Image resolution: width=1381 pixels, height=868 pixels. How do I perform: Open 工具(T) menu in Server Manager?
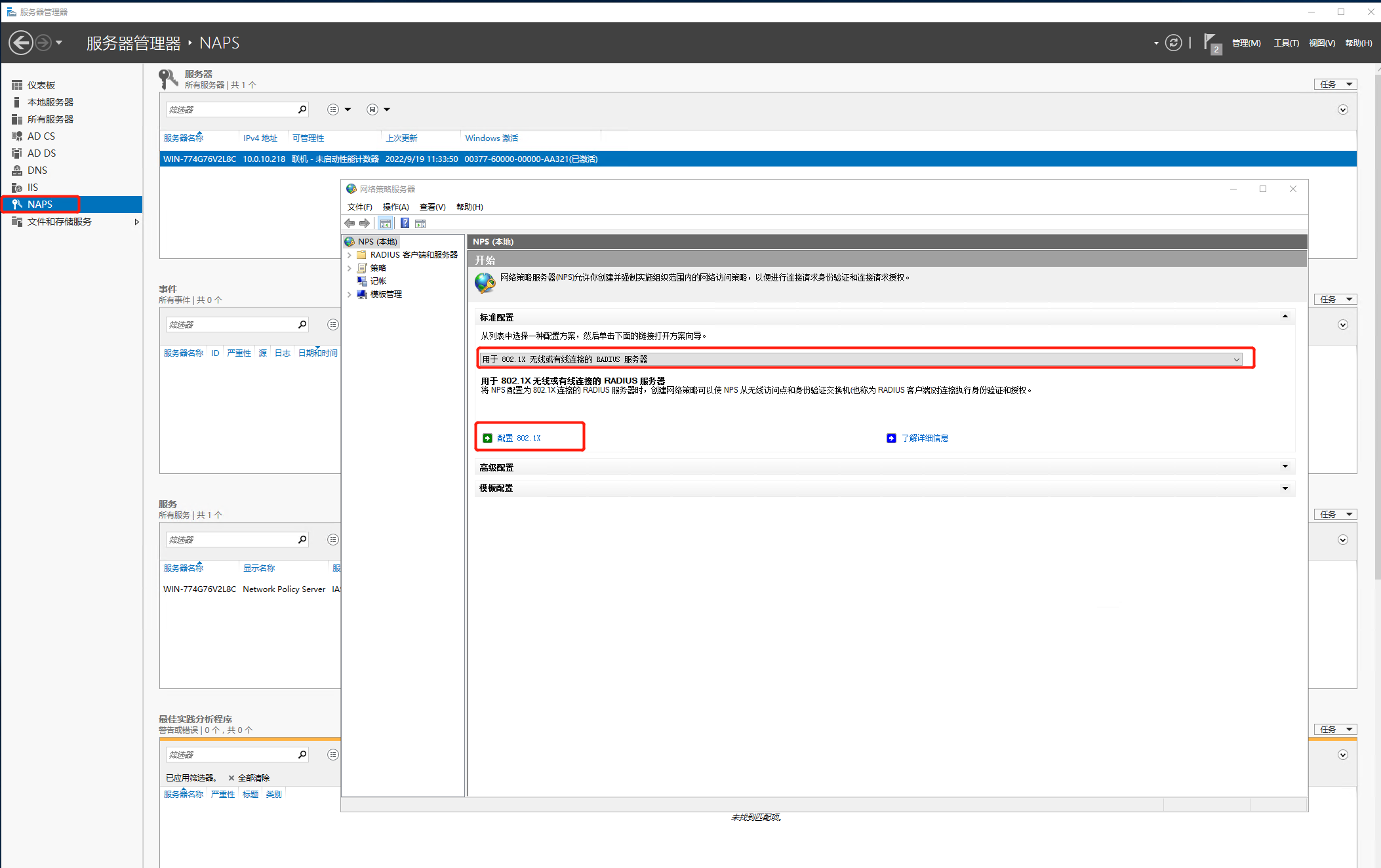click(1286, 43)
